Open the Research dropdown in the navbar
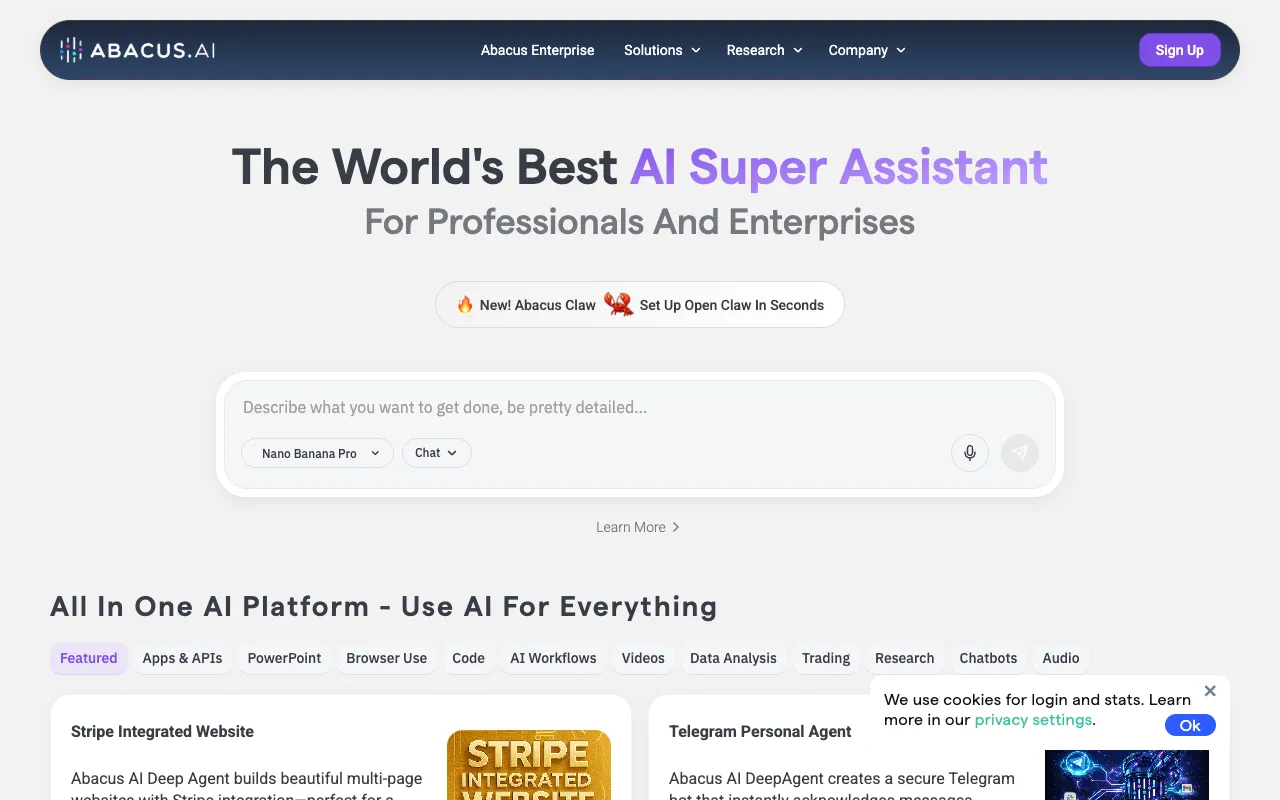Image resolution: width=1280 pixels, height=800 pixels. [763, 50]
